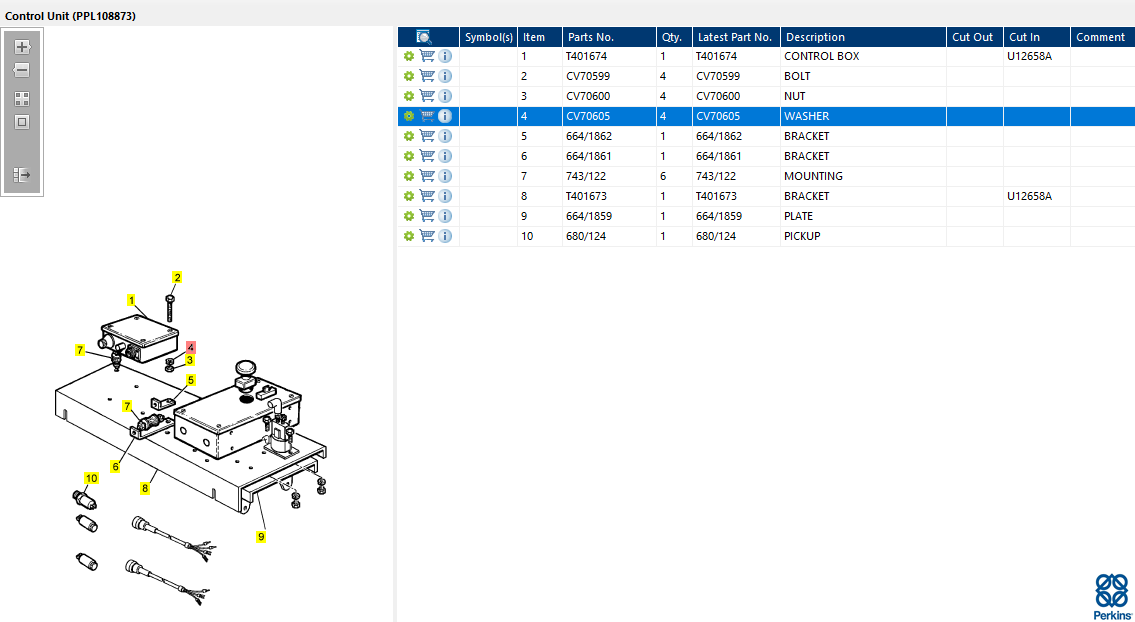1135x622 pixels.
Task: Click green gear icon for PICKUP row
Action: tap(408, 236)
